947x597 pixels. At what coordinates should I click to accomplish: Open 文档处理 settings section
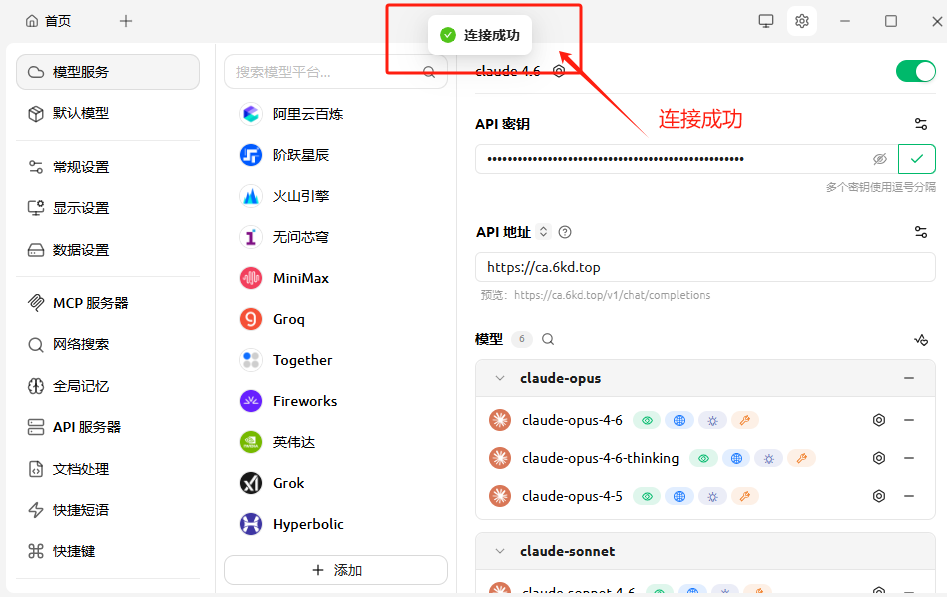pos(108,468)
